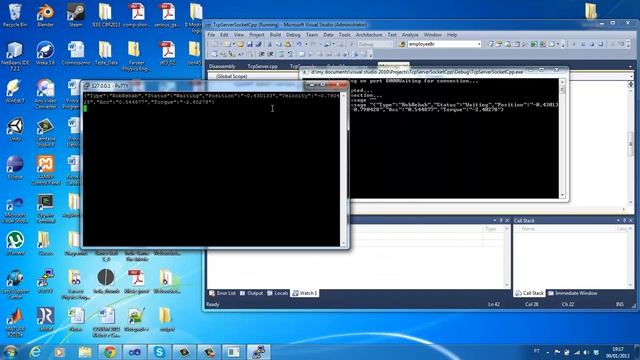The image size is (640, 360).
Task: Click the Windows Start button
Action: [10, 352]
